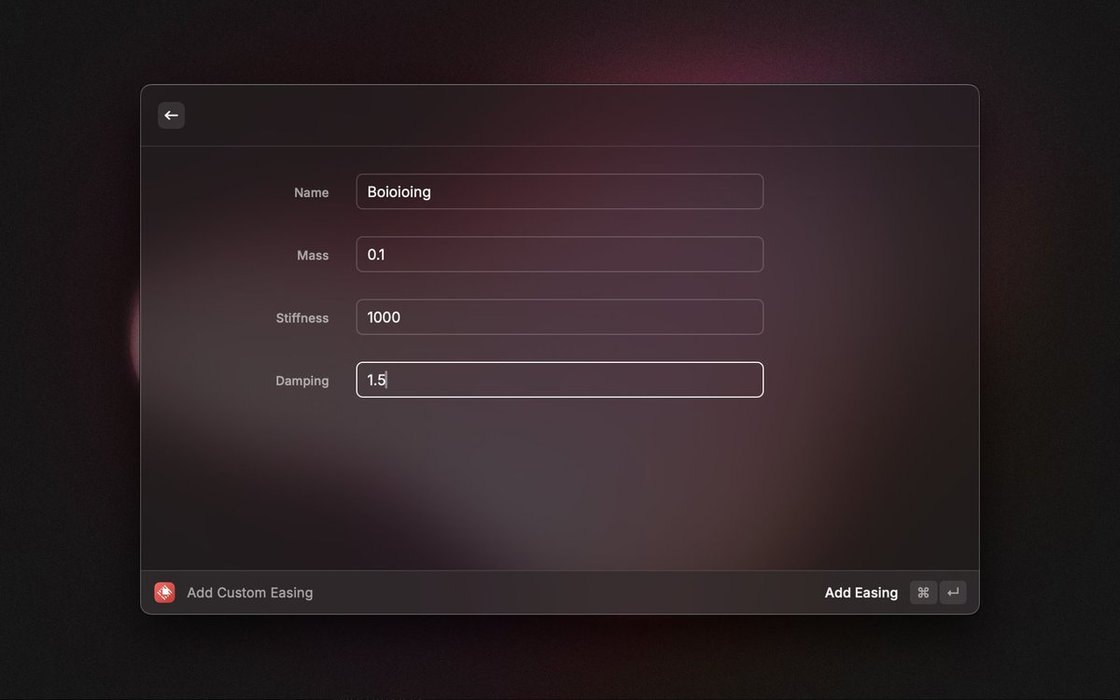Focus the Mass field with 0.1

pos(560,254)
